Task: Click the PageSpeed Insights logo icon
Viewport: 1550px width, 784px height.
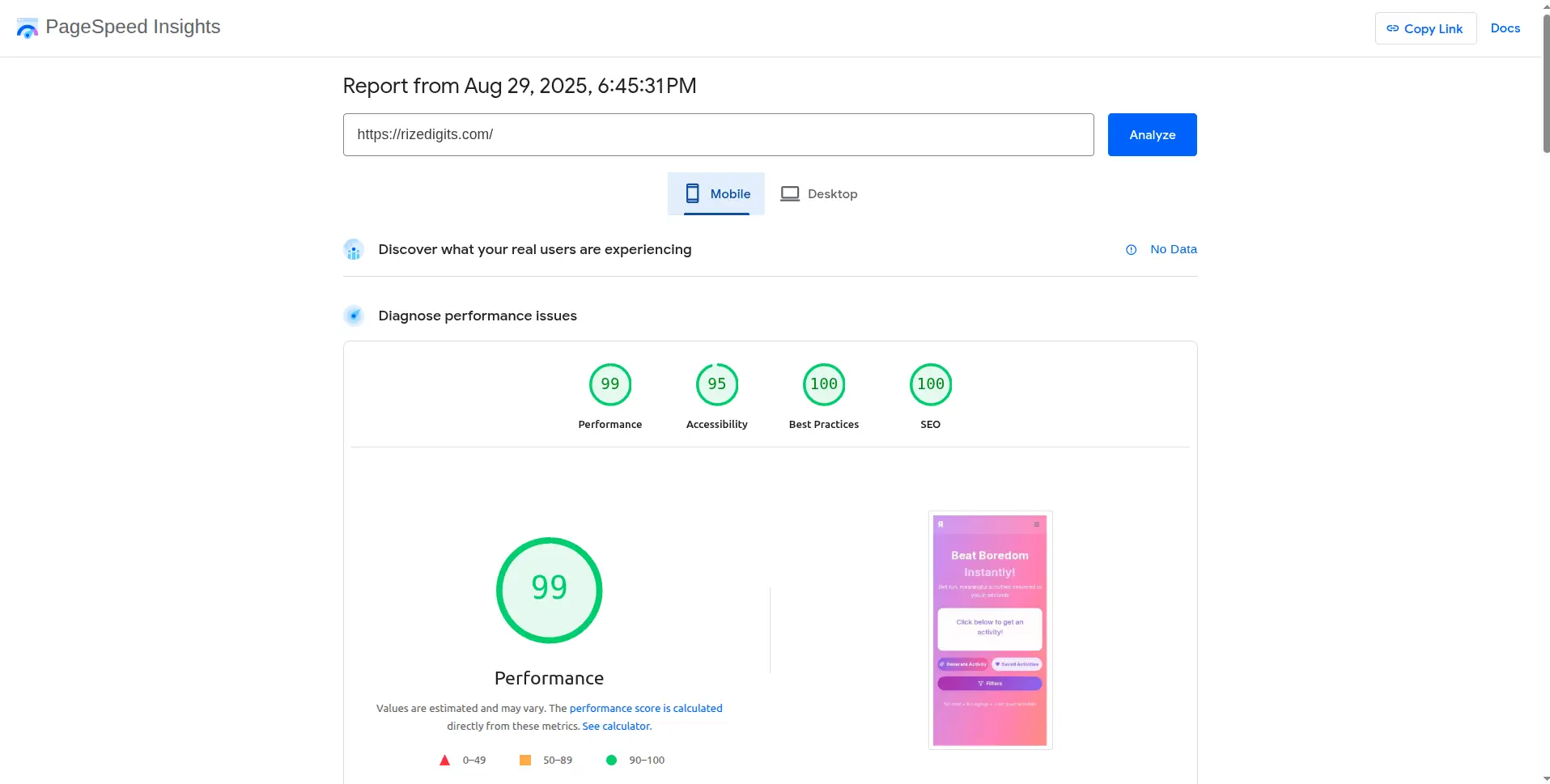Action: (x=27, y=28)
